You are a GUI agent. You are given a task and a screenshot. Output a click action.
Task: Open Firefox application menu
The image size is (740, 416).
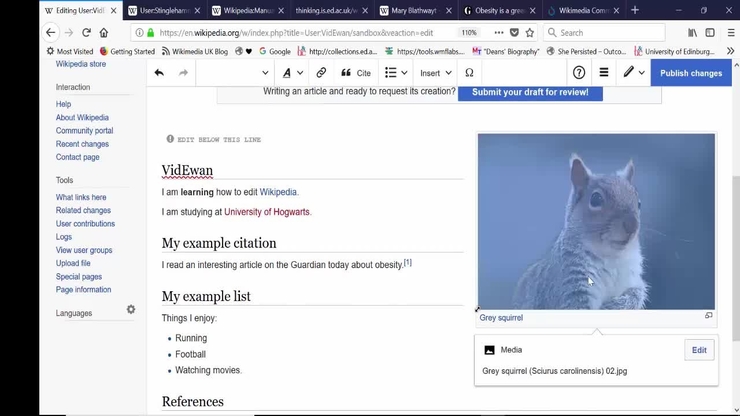coord(731,33)
